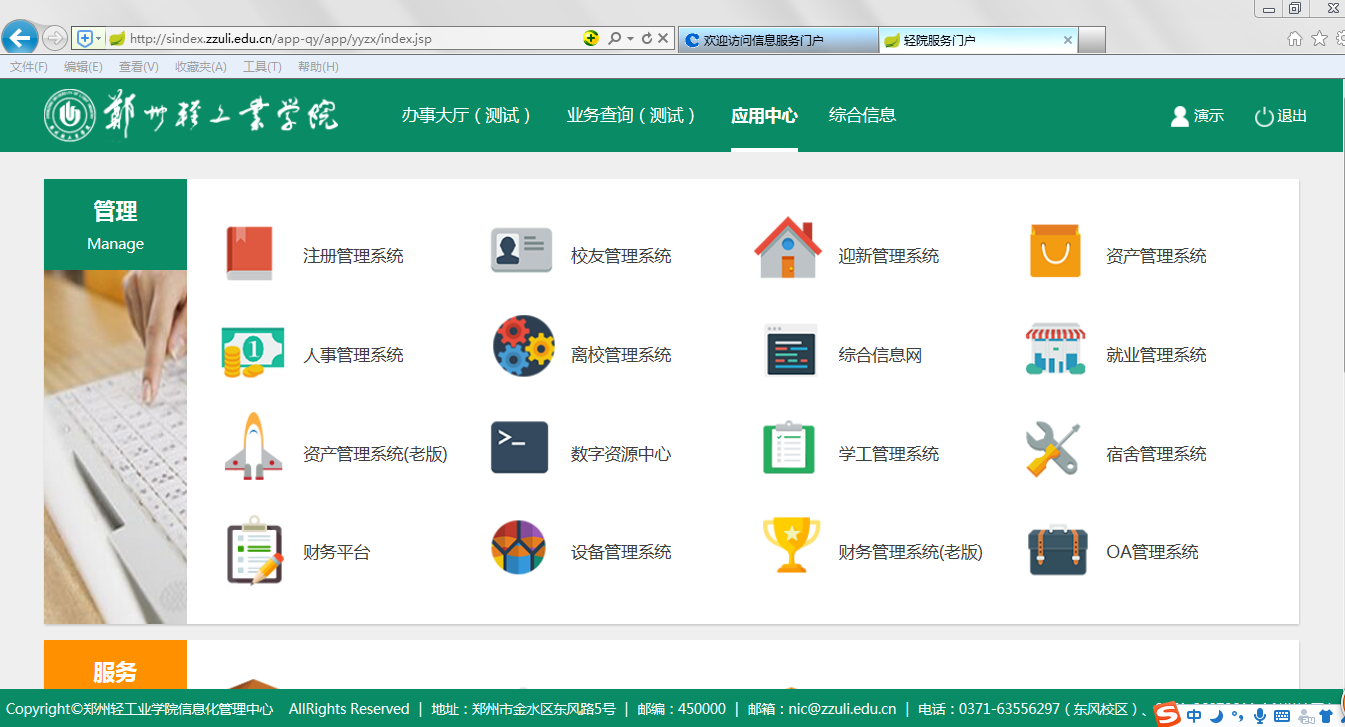Click the green compatibility icon in address bar
This screenshot has width=1345, height=727.
coord(591,39)
